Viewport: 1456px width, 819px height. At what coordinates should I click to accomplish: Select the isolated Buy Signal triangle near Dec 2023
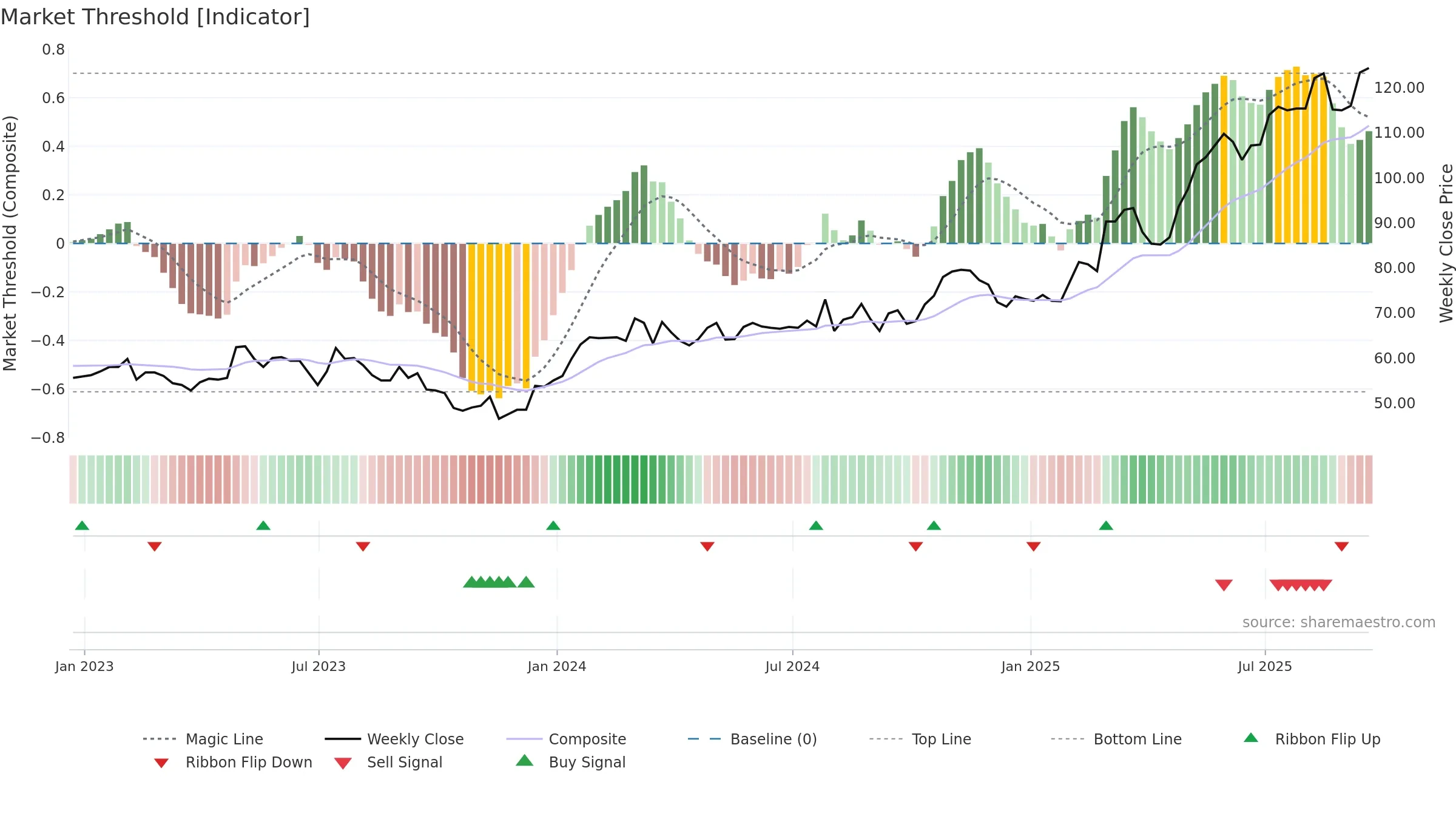click(x=526, y=582)
